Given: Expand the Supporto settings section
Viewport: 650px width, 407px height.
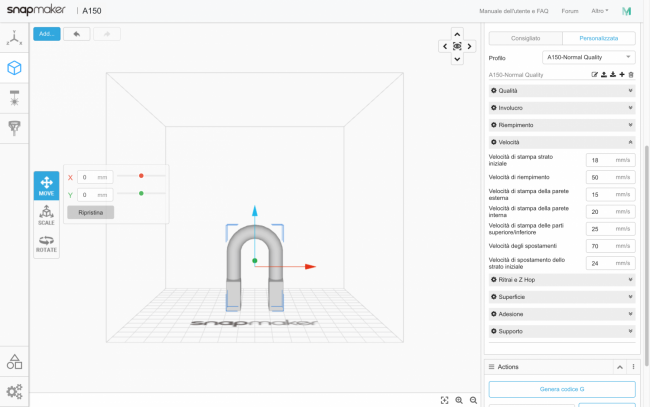Looking at the screenshot, I should pyautogui.click(x=561, y=331).
